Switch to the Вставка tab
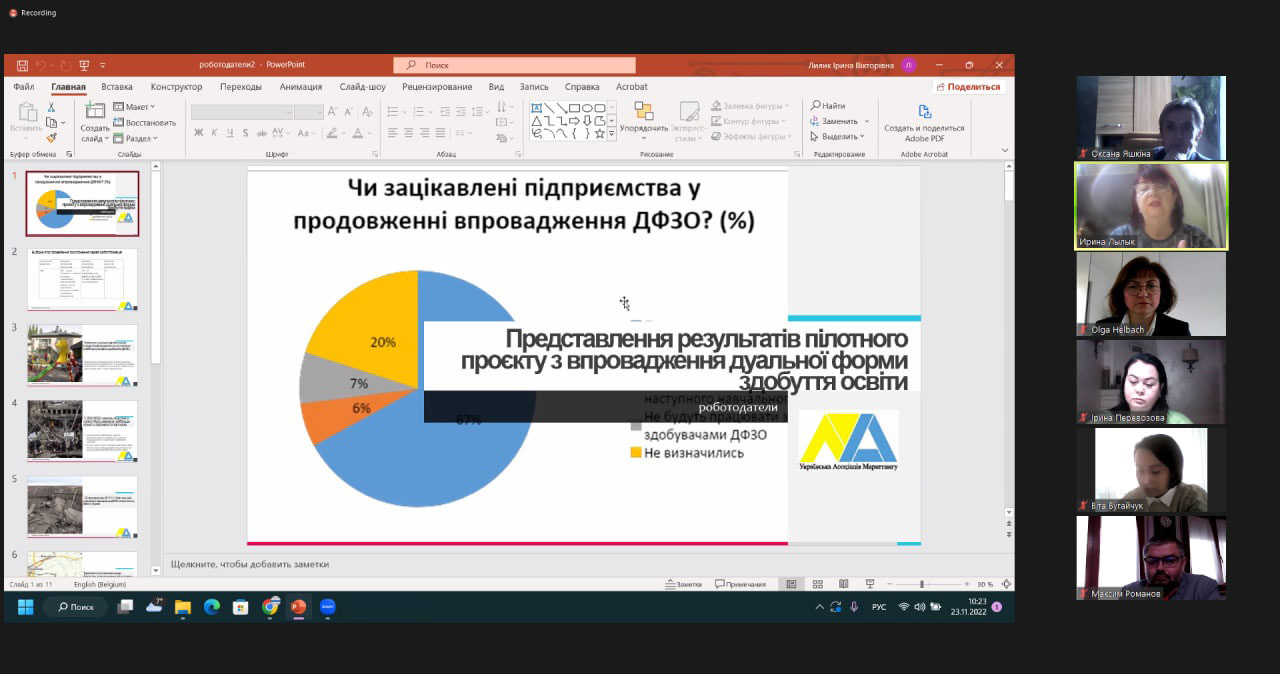Viewport: 1280px width, 674px height. pos(117,87)
